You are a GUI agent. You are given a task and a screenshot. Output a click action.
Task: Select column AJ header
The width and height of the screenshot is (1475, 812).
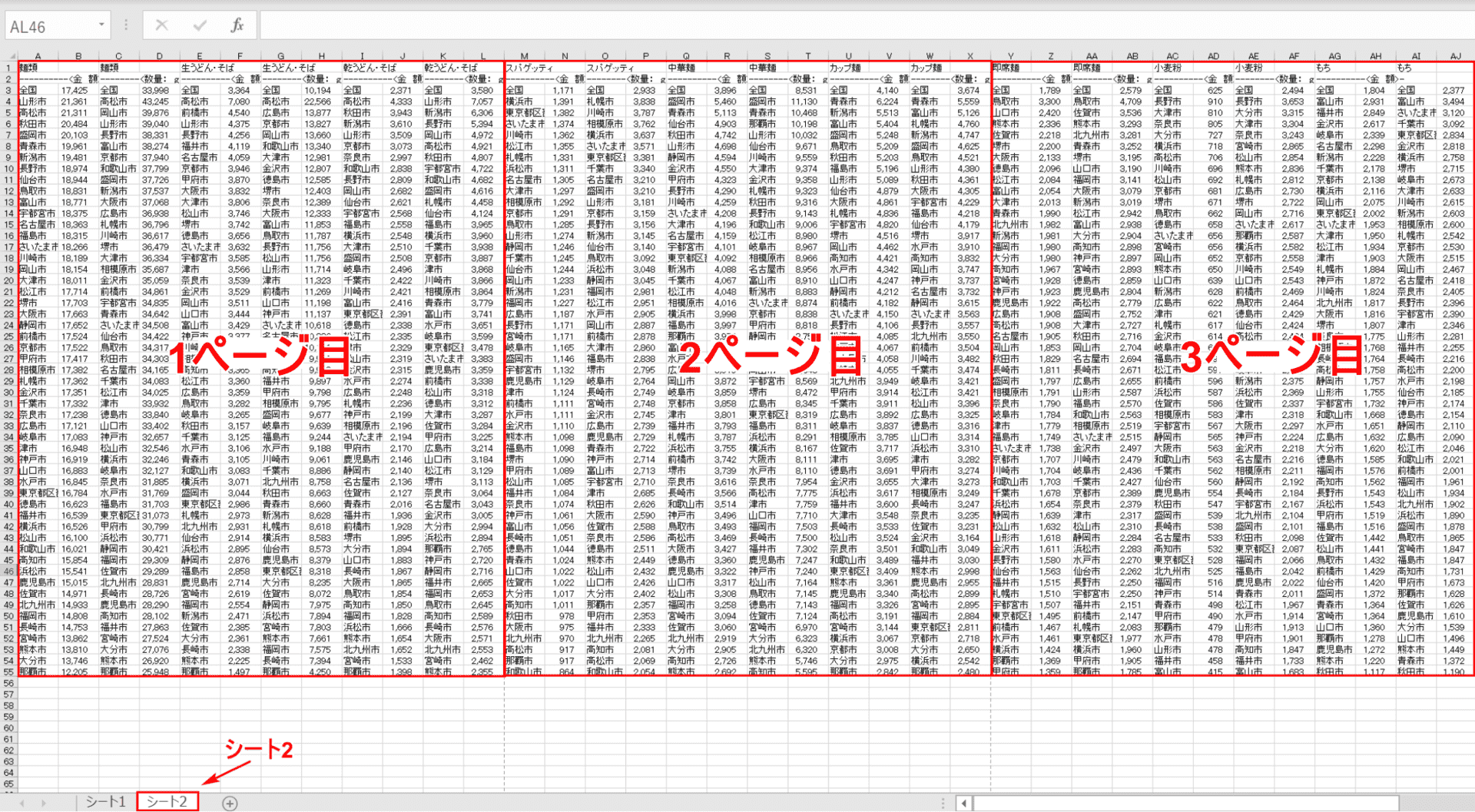(x=1455, y=56)
